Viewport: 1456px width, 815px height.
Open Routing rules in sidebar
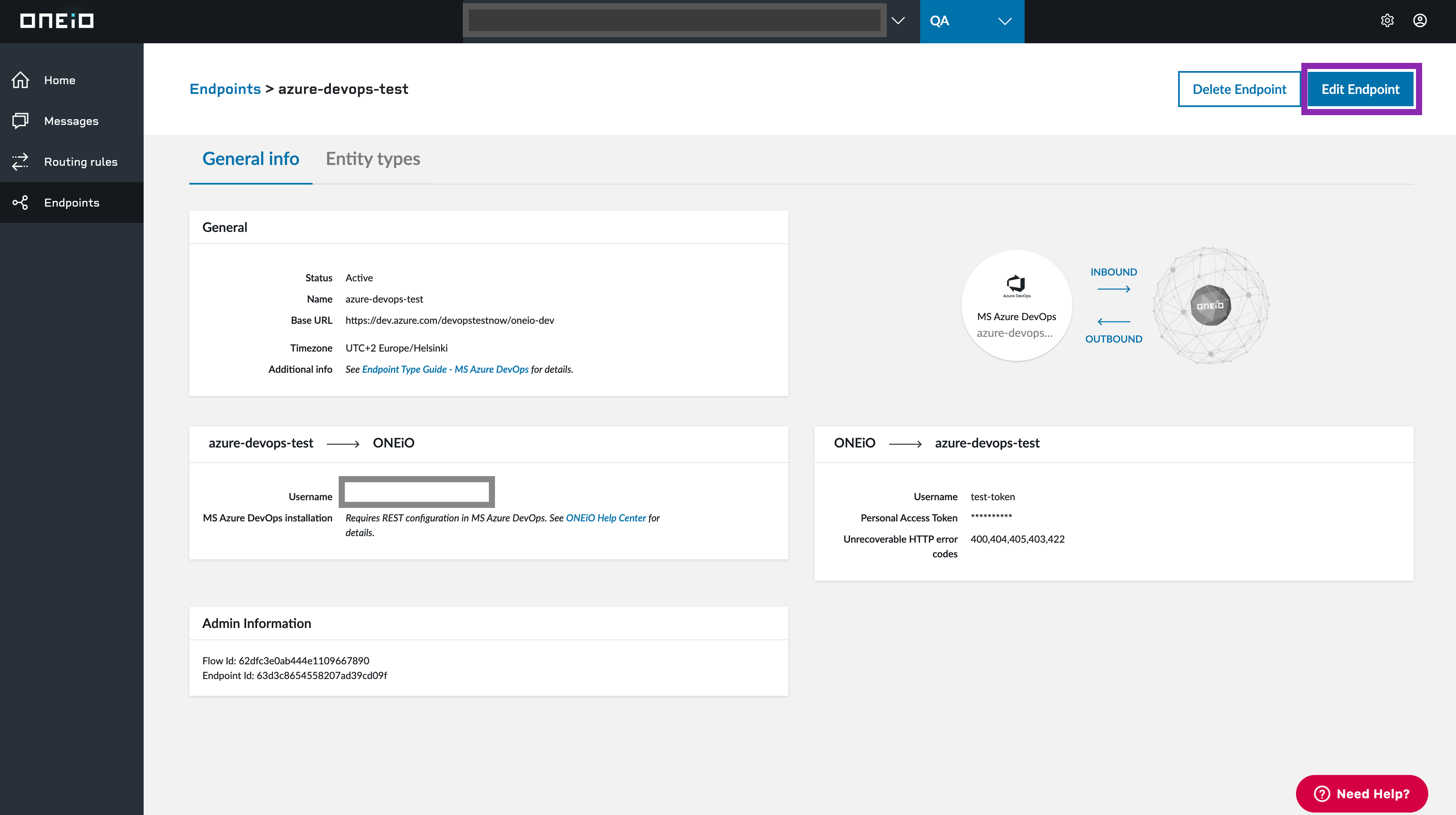click(x=72, y=162)
